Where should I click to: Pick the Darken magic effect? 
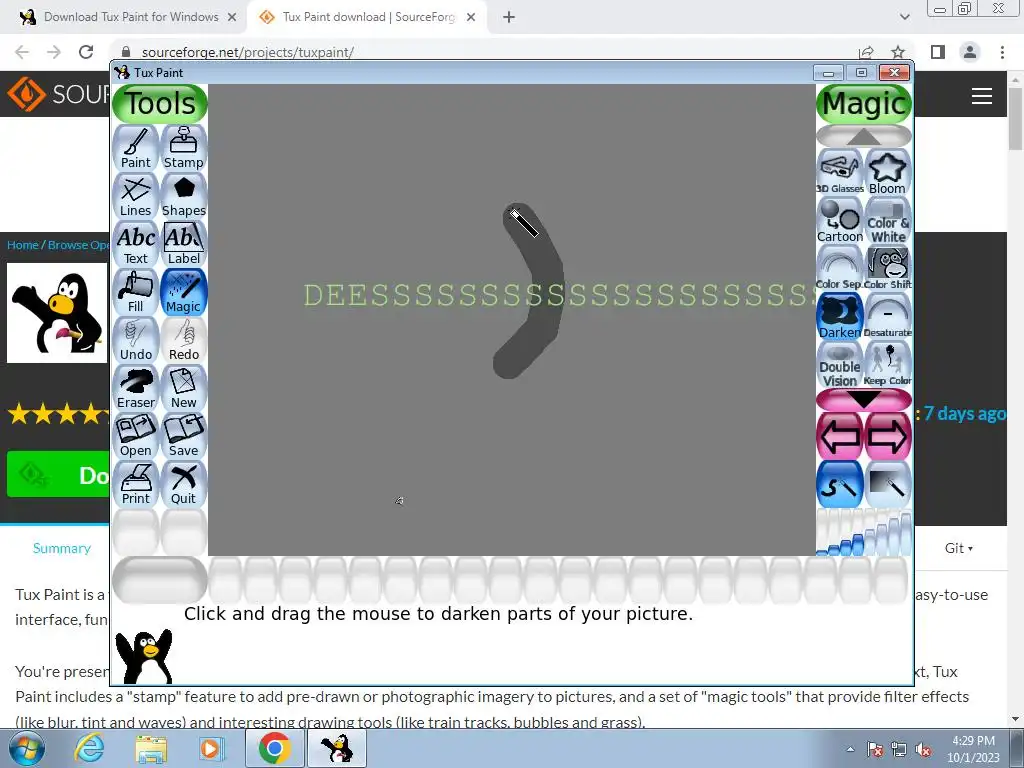[x=840, y=316]
